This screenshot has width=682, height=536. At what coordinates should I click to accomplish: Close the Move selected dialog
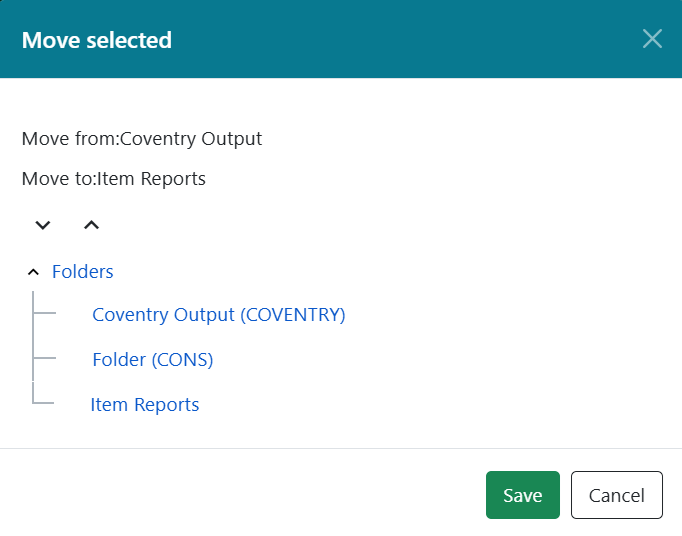click(652, 39)
